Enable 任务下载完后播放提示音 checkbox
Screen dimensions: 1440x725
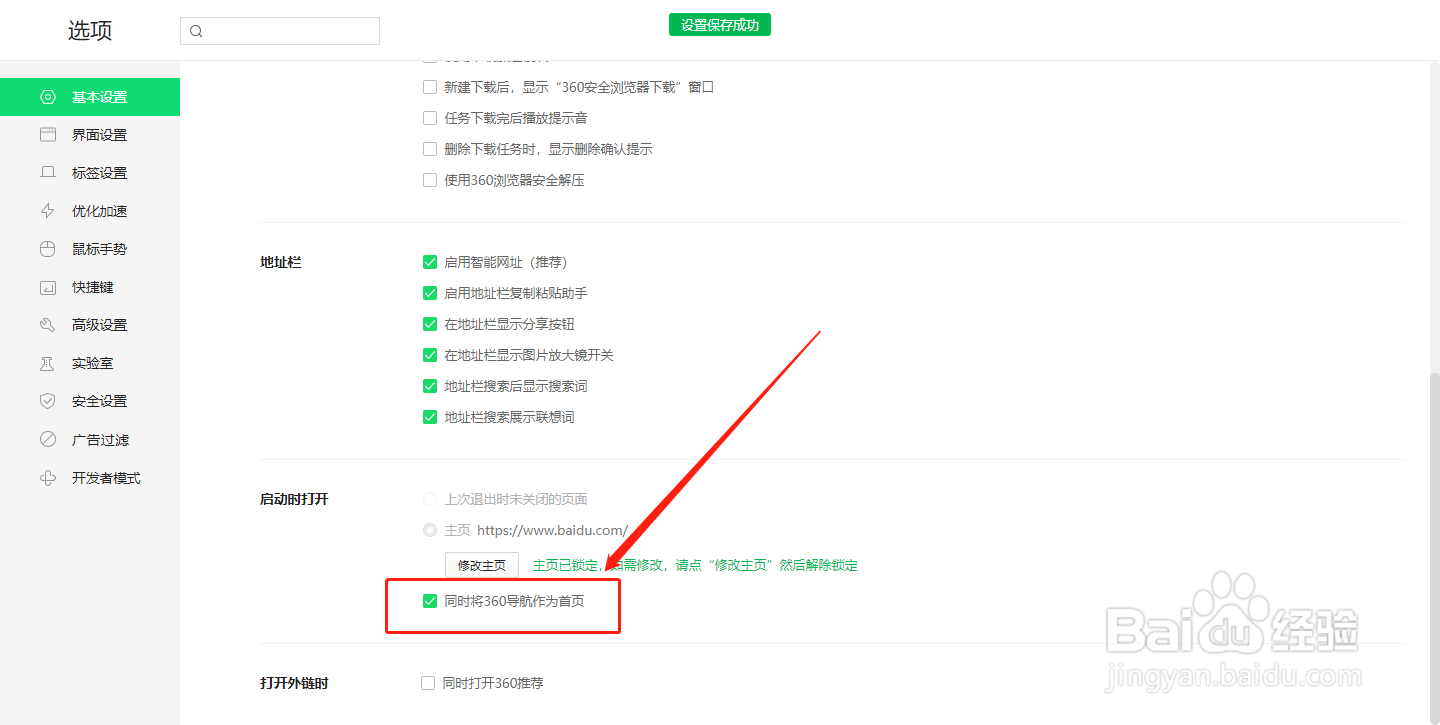pos(430,118)
